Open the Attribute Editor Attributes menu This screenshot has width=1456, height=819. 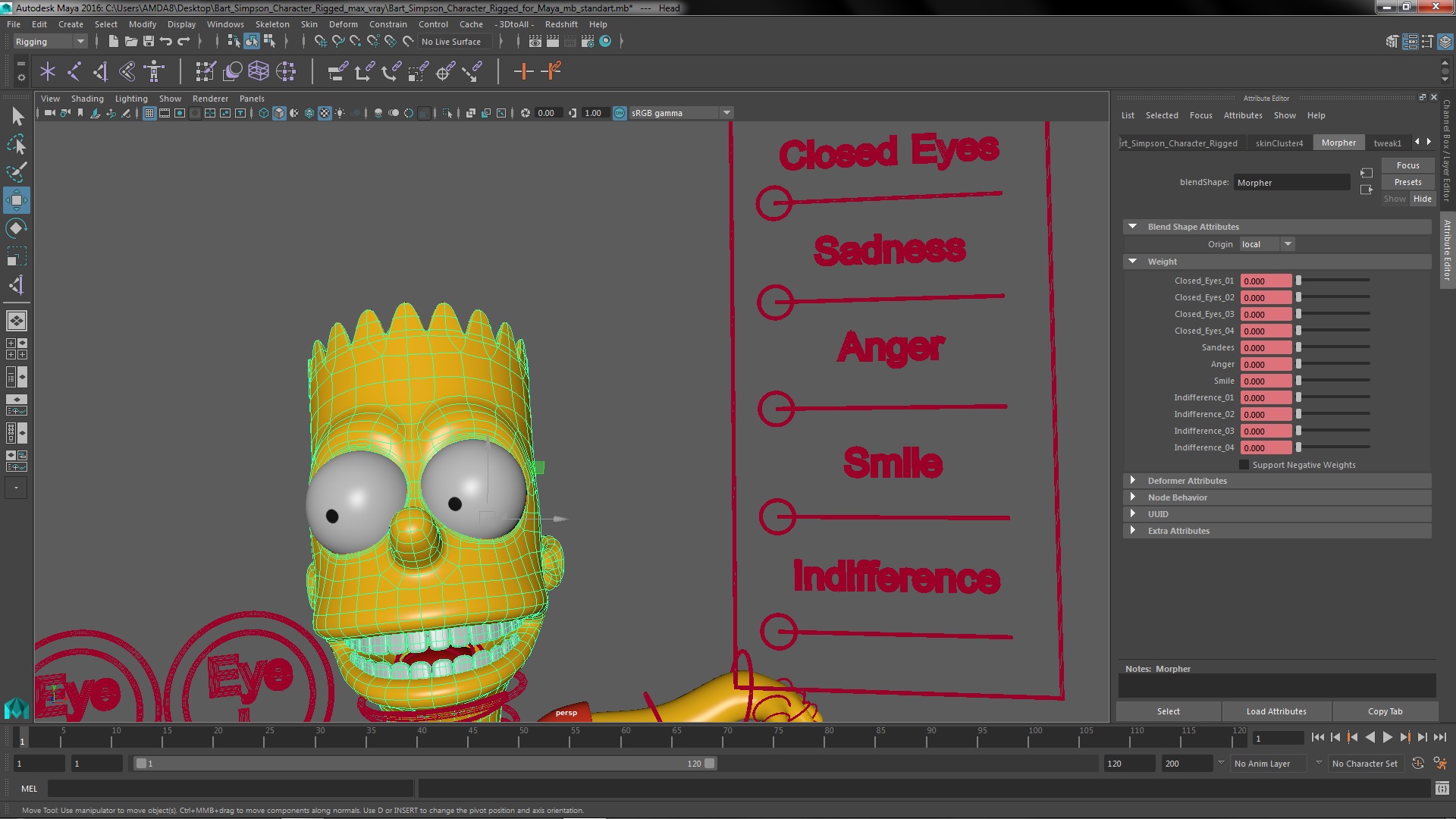point(1243,115)
